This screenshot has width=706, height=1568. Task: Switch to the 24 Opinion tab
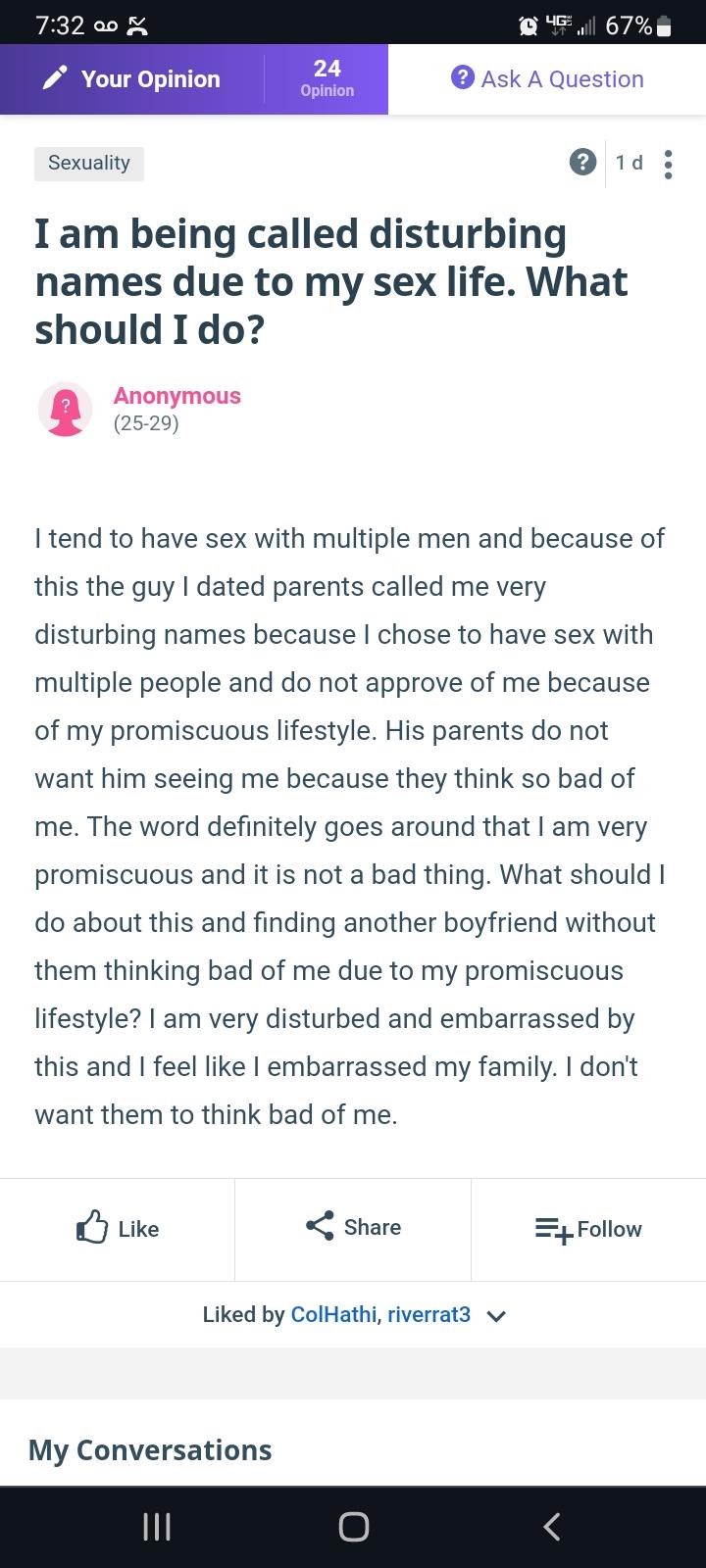point(327,78)
